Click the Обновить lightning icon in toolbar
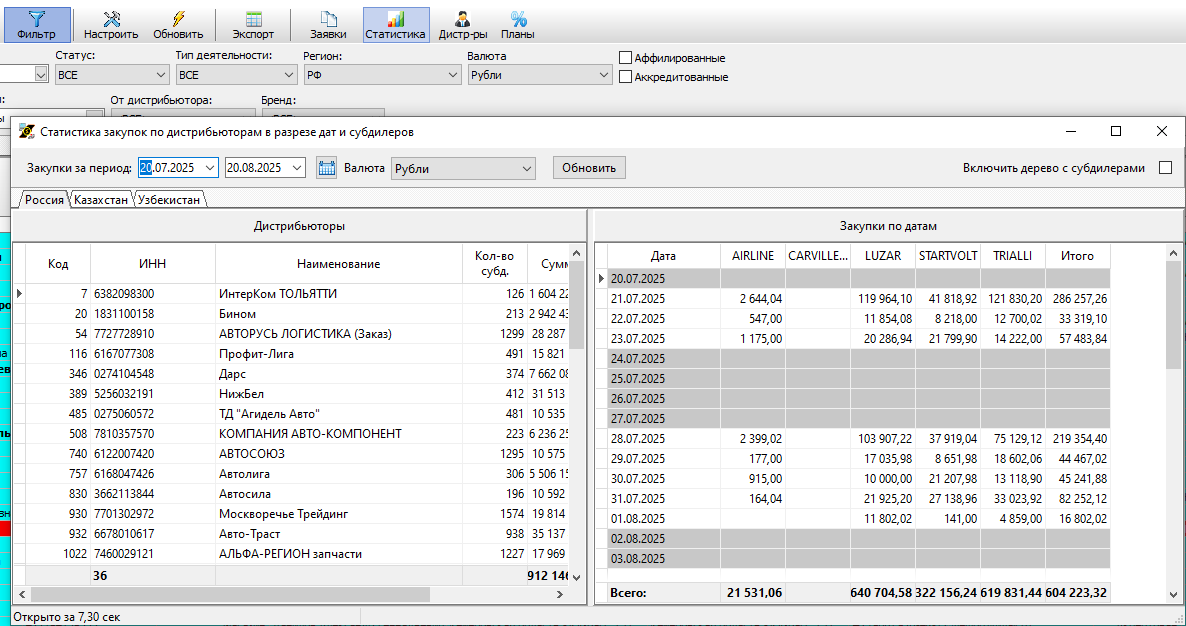 click(x=178, y=18)
